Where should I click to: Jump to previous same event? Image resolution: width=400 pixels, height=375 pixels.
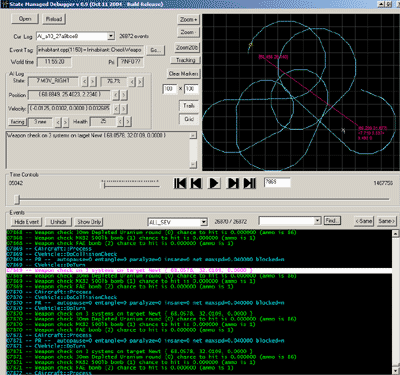[364, 221]
